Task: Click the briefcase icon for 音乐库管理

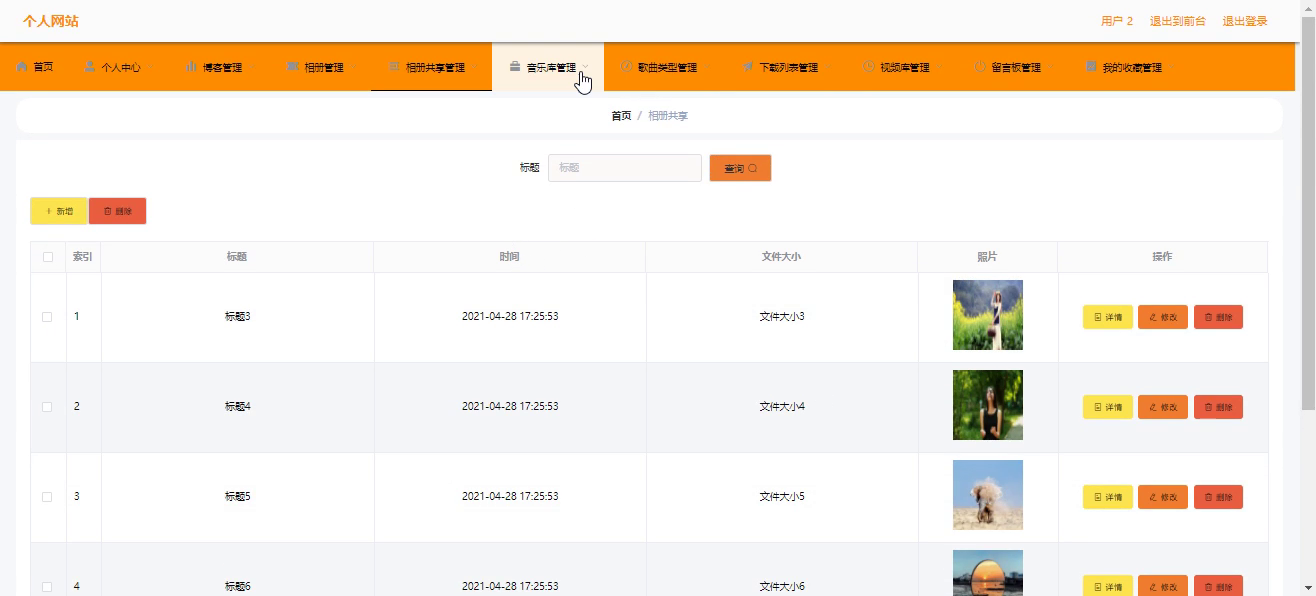Action: pyautogui.click(x=515, y=67)
